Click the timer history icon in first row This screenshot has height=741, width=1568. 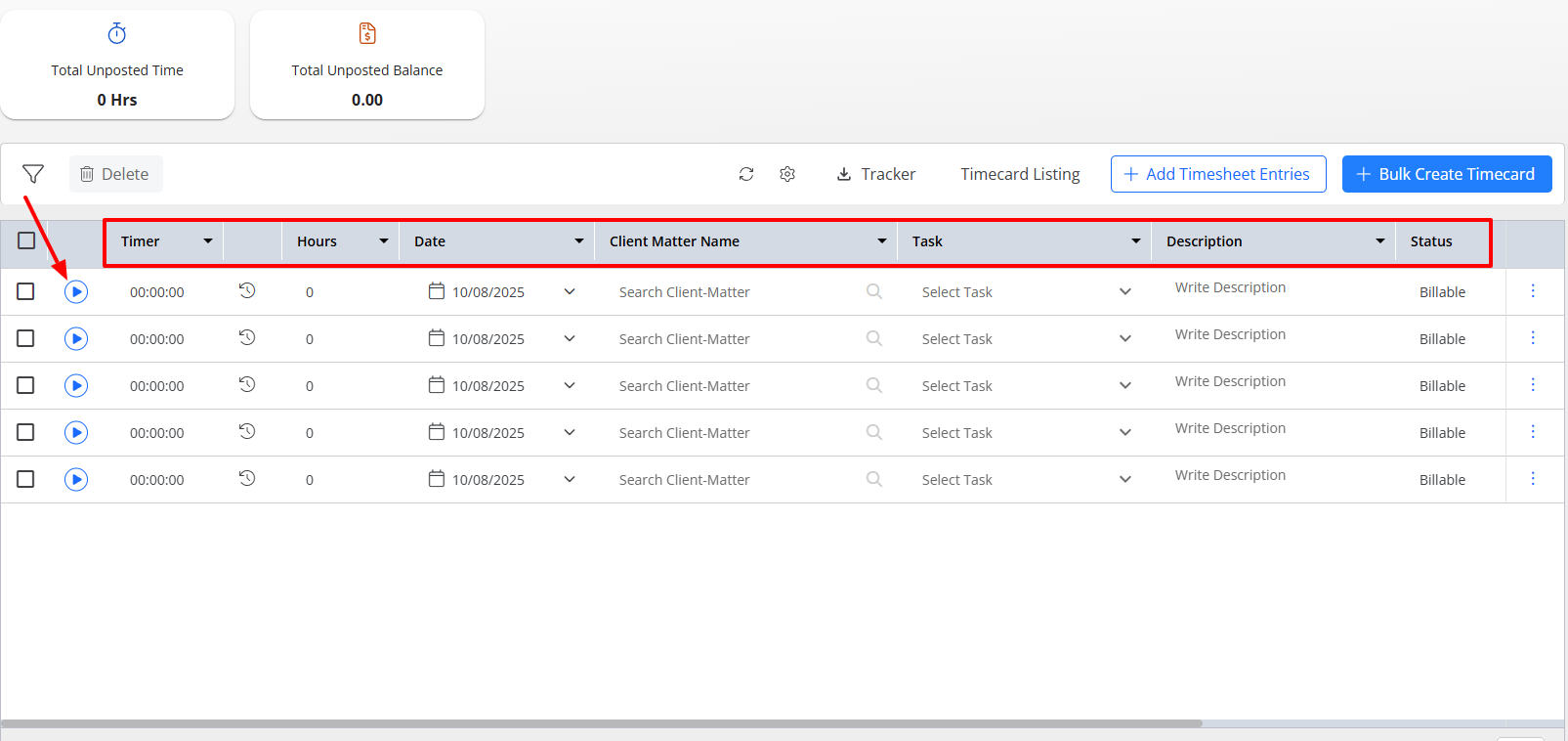click(x=247, y=290)
